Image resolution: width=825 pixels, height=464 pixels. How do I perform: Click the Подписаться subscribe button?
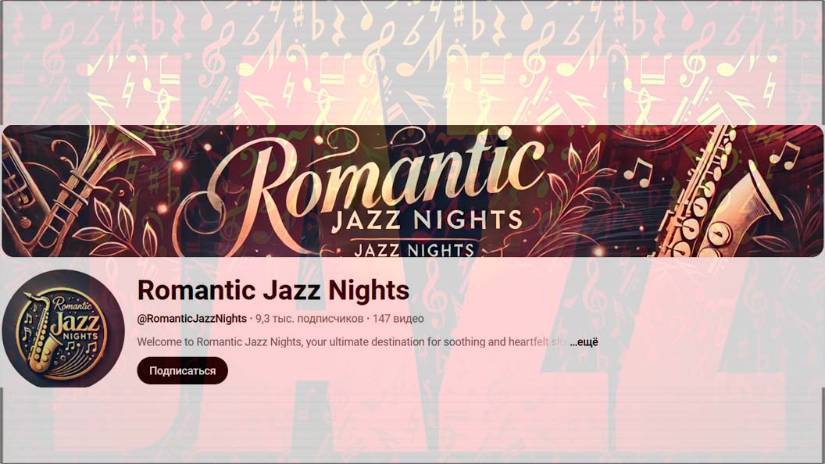click(x=182, y=371)
